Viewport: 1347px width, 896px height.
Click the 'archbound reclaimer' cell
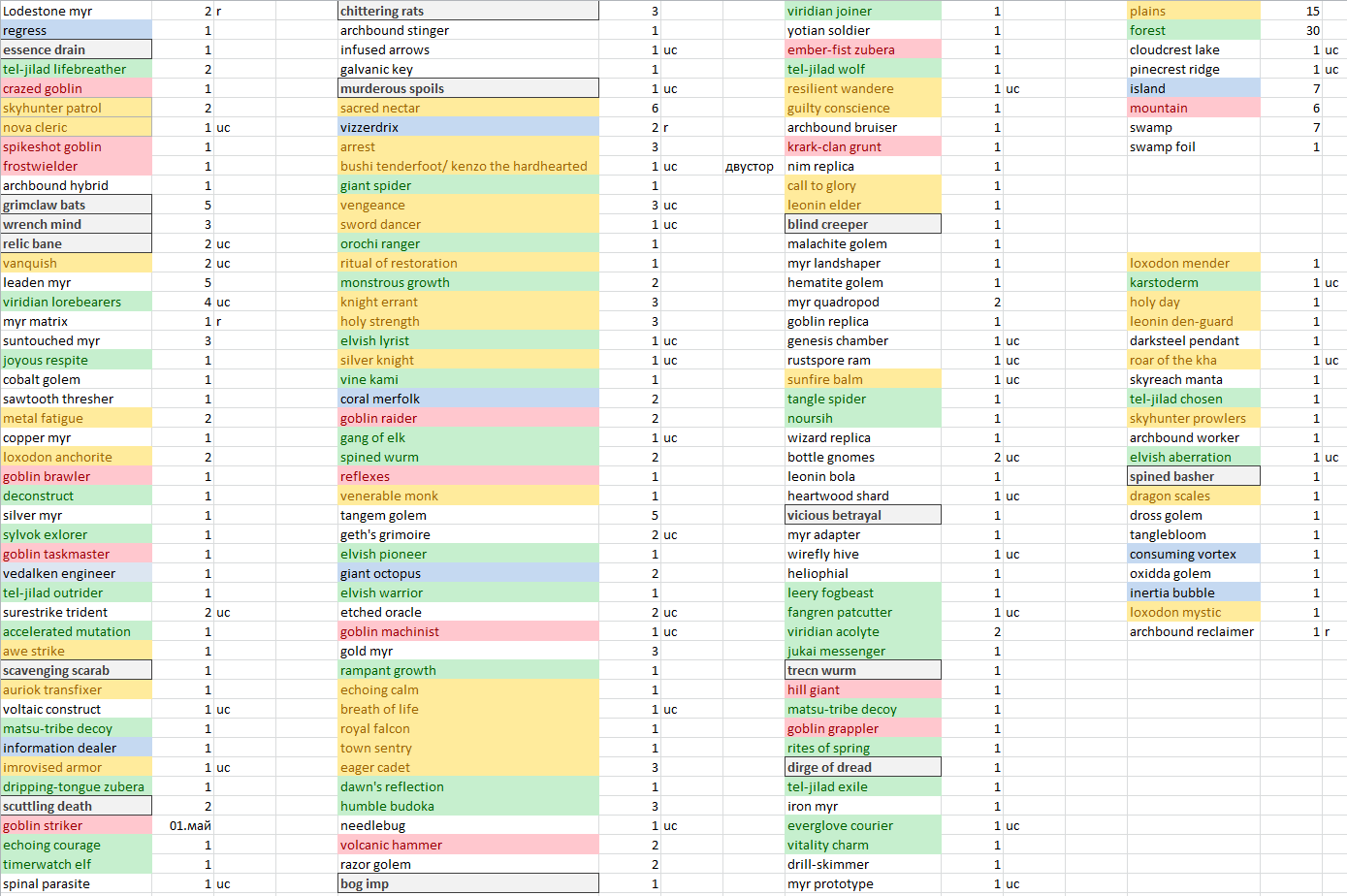(x=1194, y=631)
